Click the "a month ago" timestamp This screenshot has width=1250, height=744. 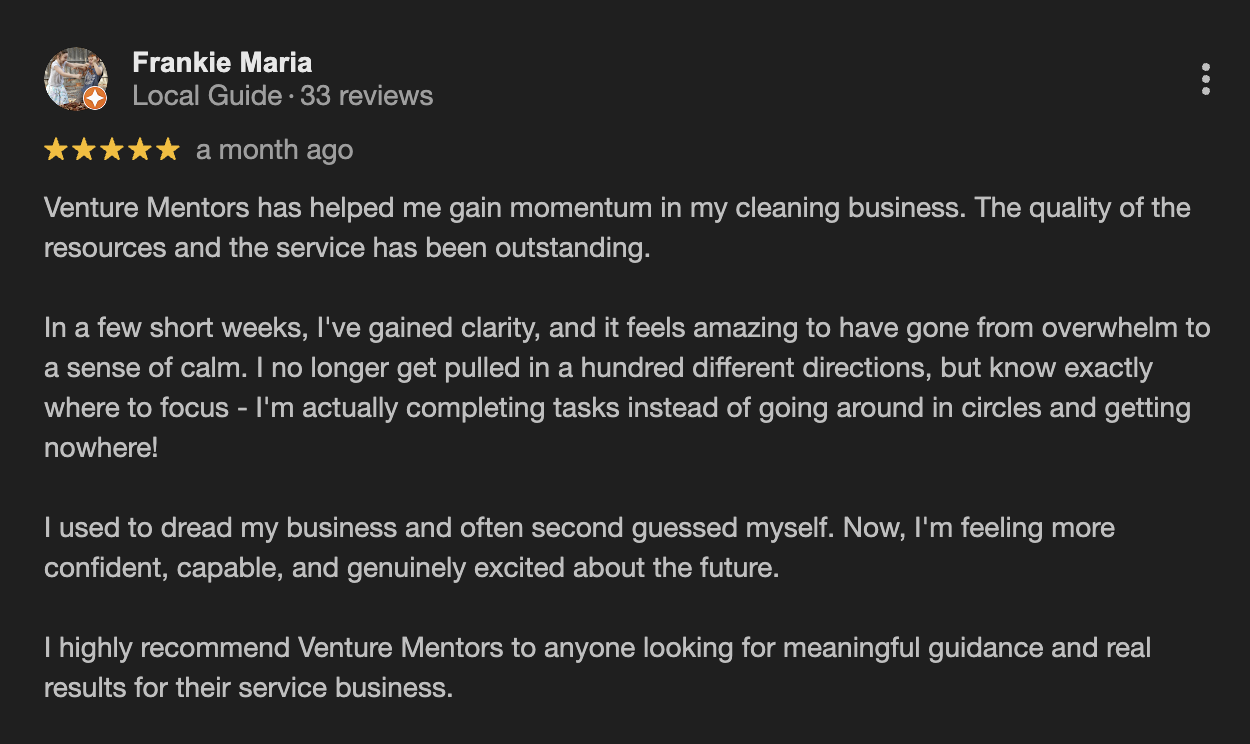point(274,150)
